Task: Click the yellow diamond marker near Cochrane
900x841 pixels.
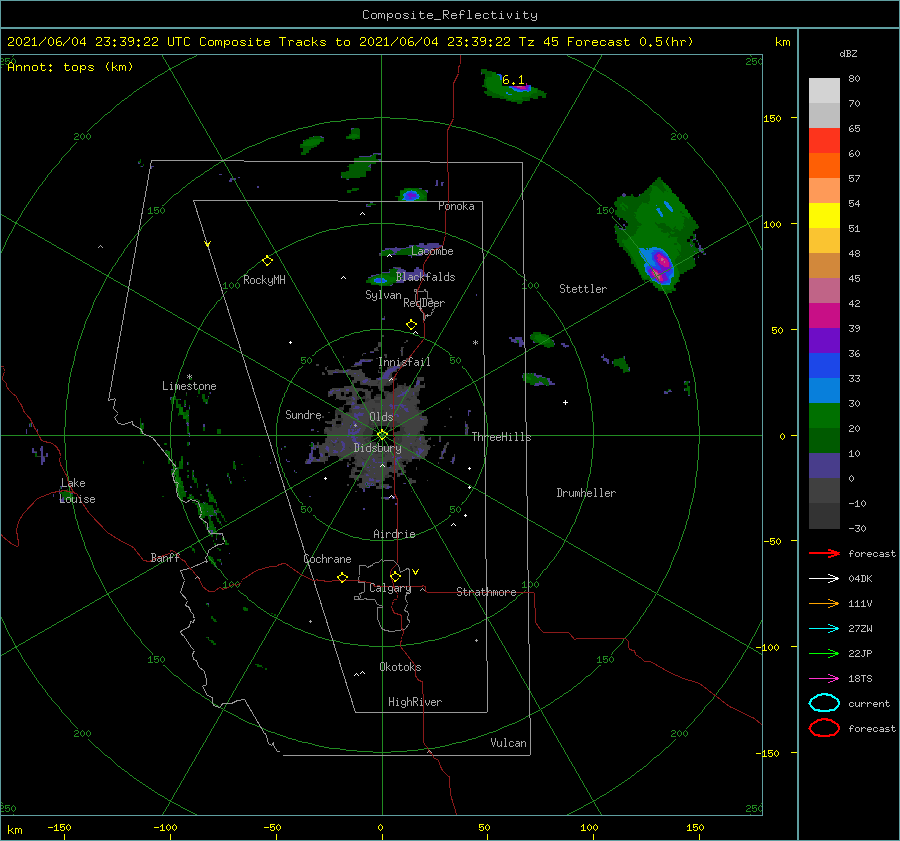Action: click(342, 577)
